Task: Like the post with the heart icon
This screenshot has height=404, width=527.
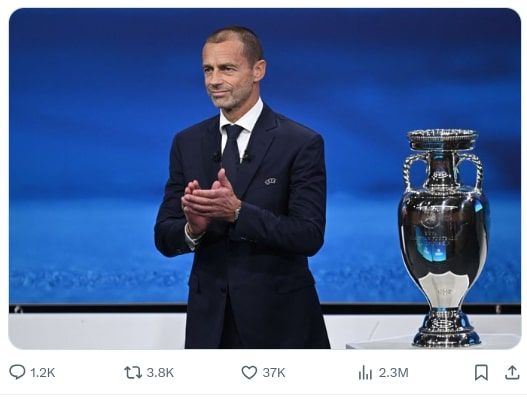Action: (249, 373)
